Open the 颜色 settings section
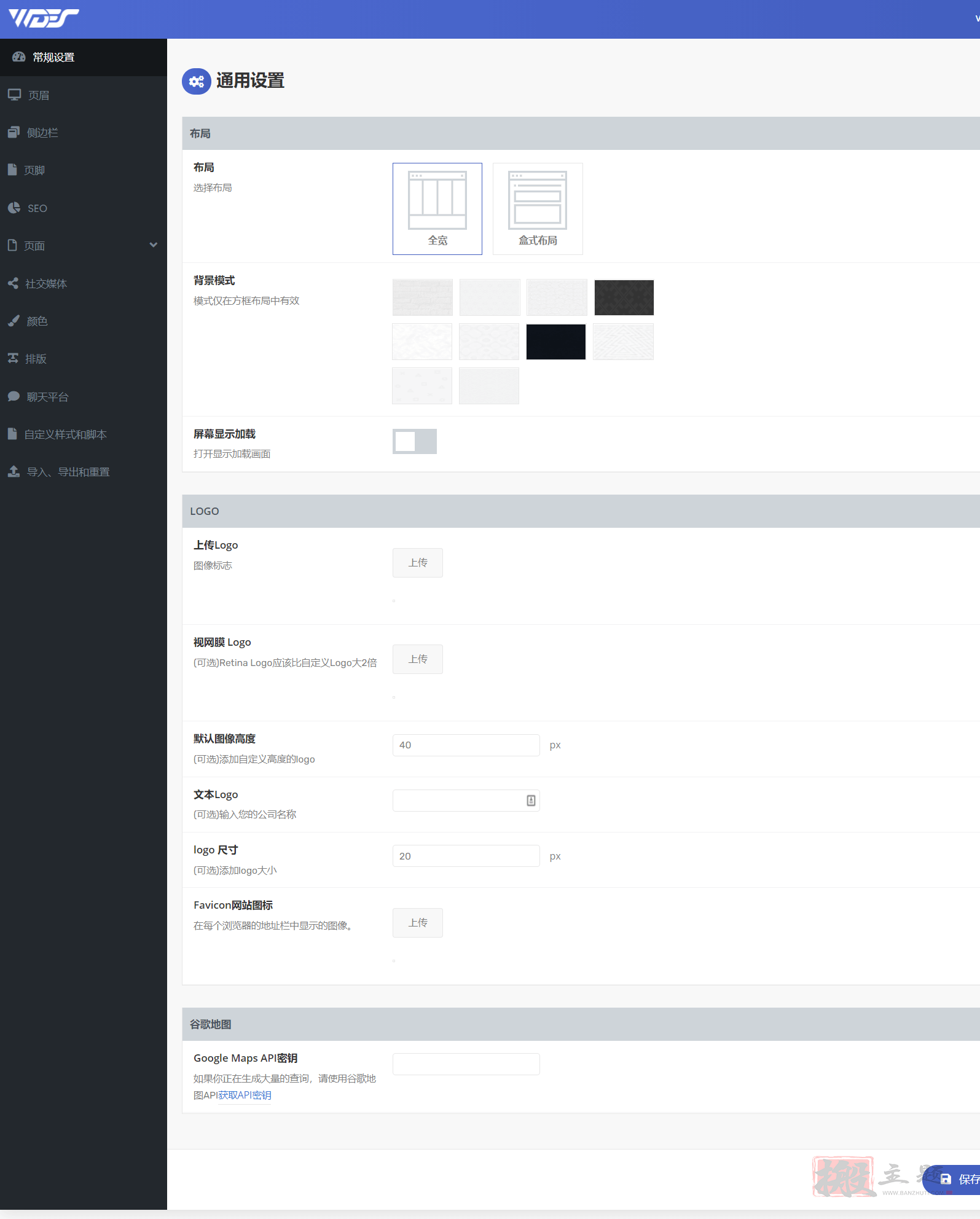Image resolution: width=980 pixels, height=1219 pixels. click(x=84, y=321)
